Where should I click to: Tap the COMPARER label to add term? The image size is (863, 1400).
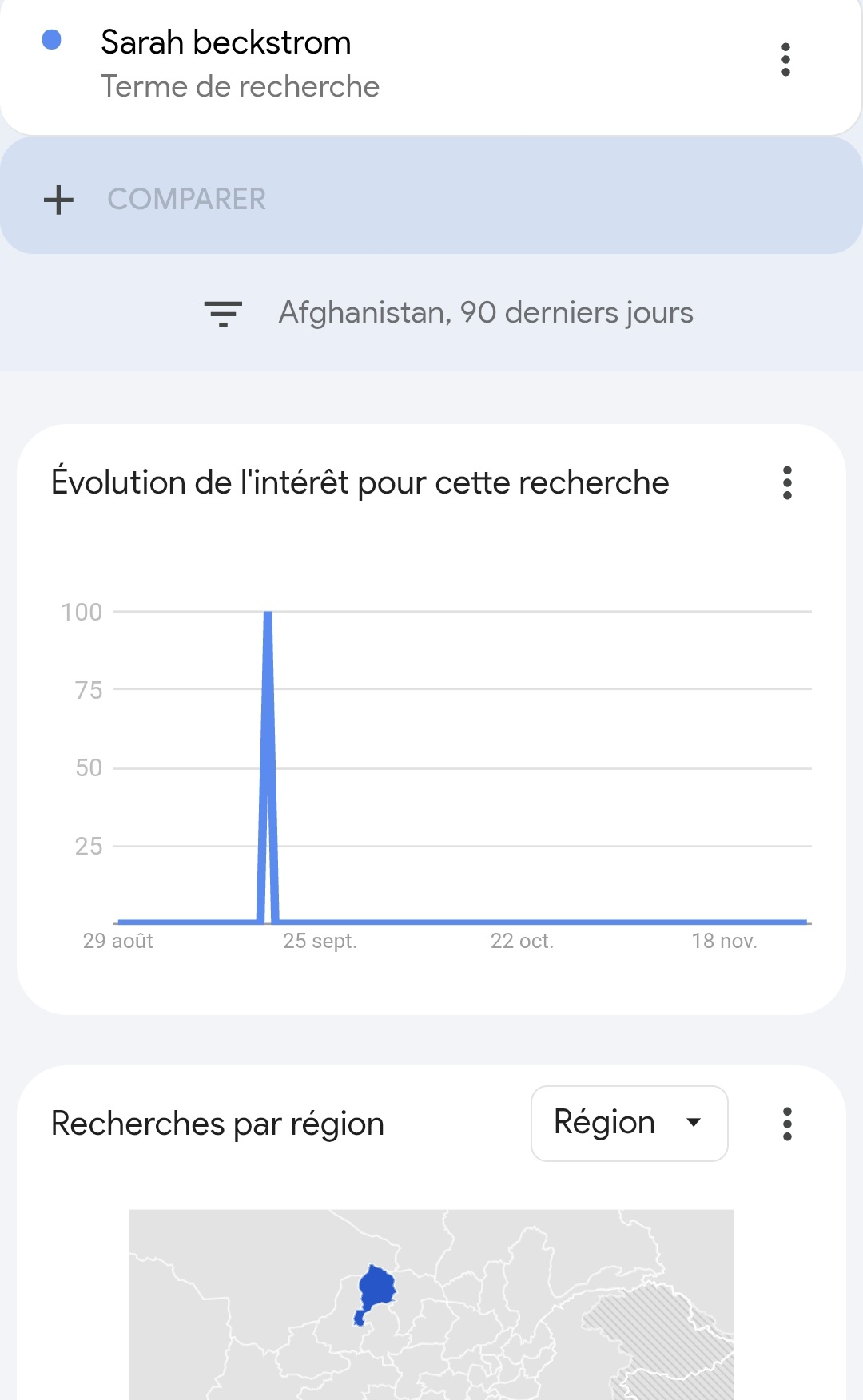187,200
